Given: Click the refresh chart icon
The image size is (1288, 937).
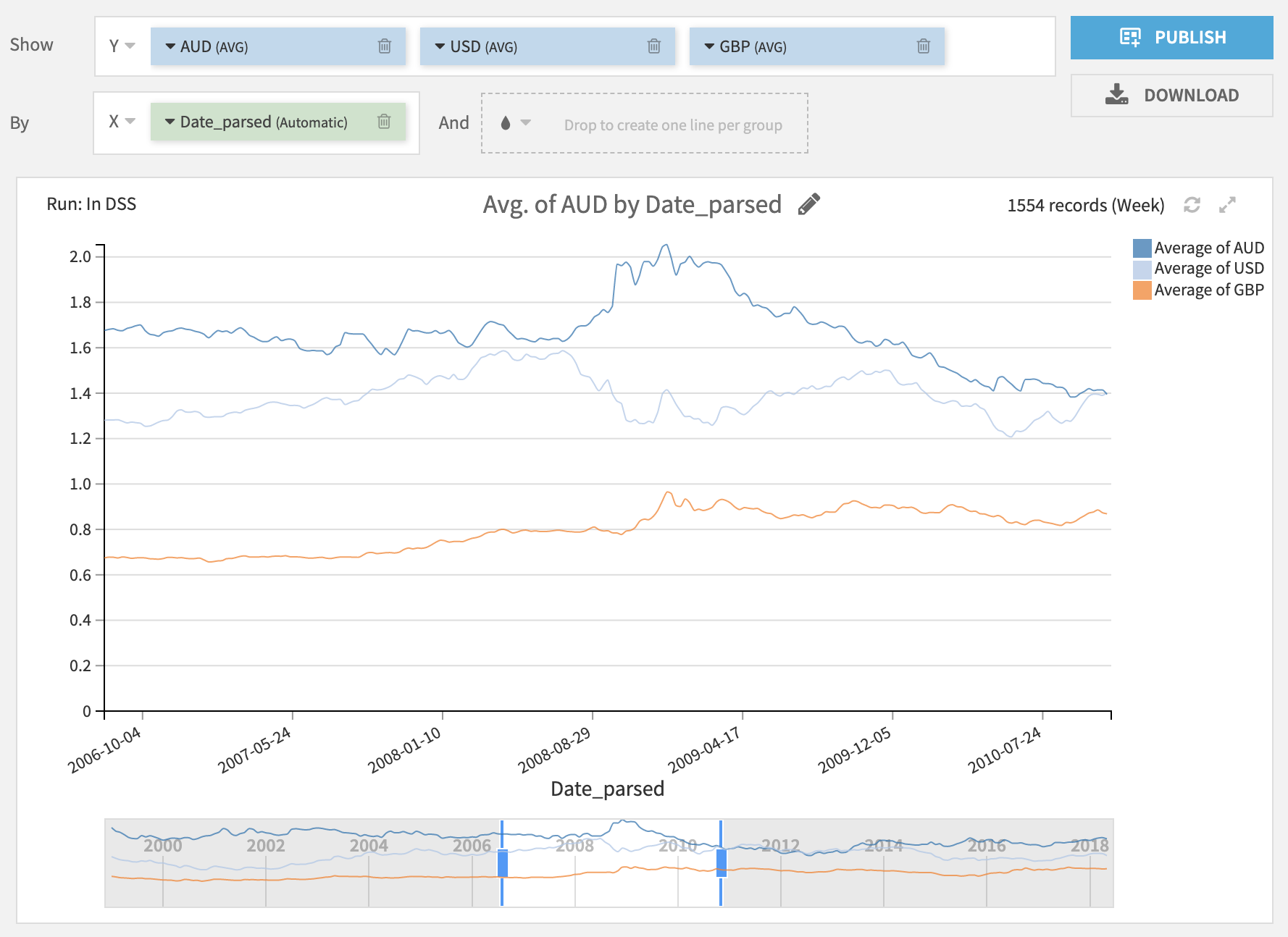Looking at the screenshot, I should [x=1192, y=205].
